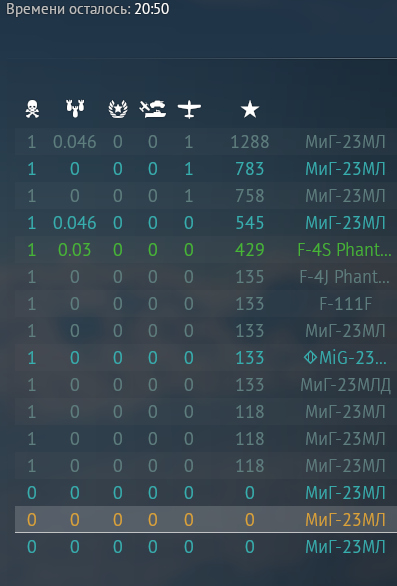
Task: Click the star score column icon
Action: point(250,110)
